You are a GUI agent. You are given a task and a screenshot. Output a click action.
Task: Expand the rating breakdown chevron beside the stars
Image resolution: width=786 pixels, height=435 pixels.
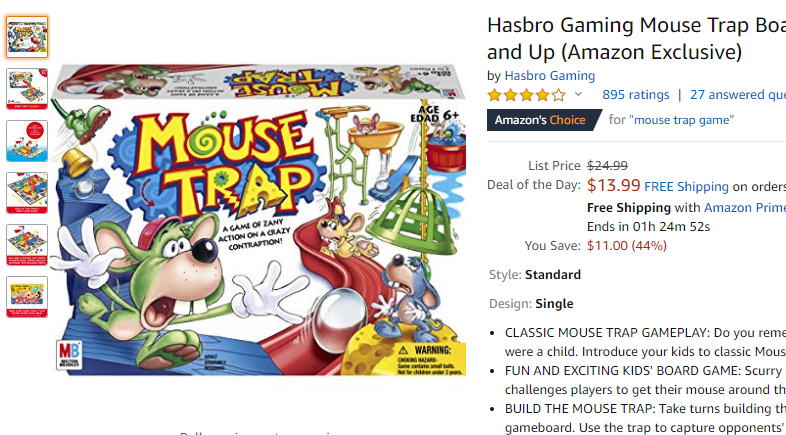click(578, 94)
